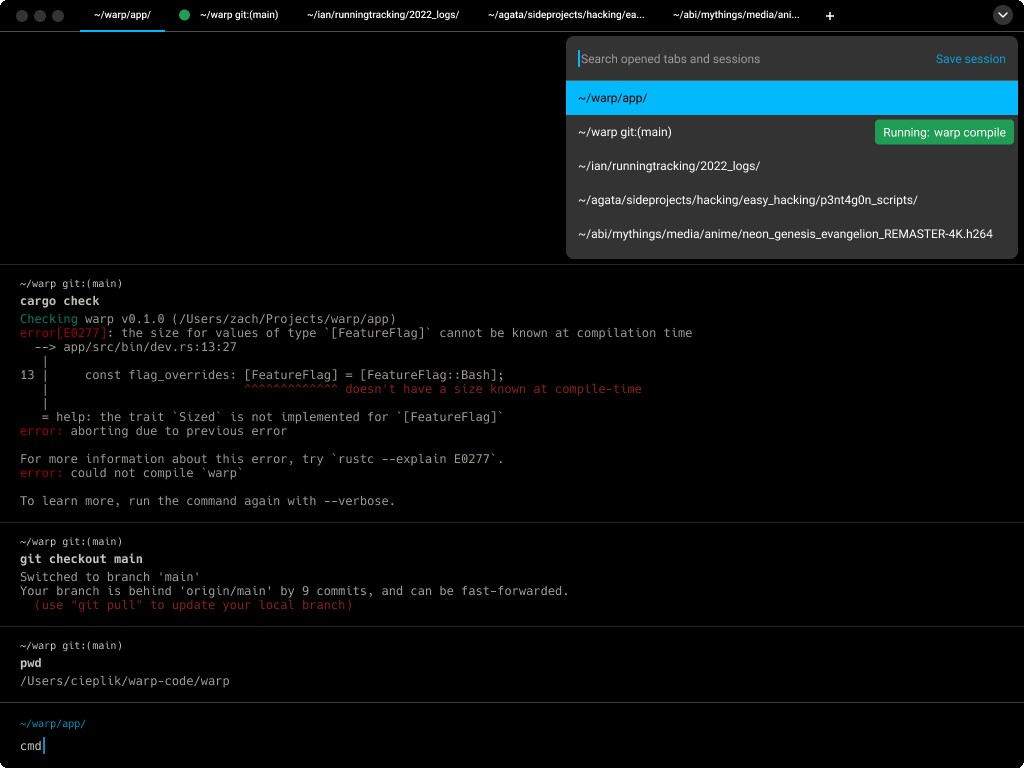Switch to the ~/warp/app/ tab in the tab bar
This screenshot has height=768, width=1024.
click(x=122, y=16)
